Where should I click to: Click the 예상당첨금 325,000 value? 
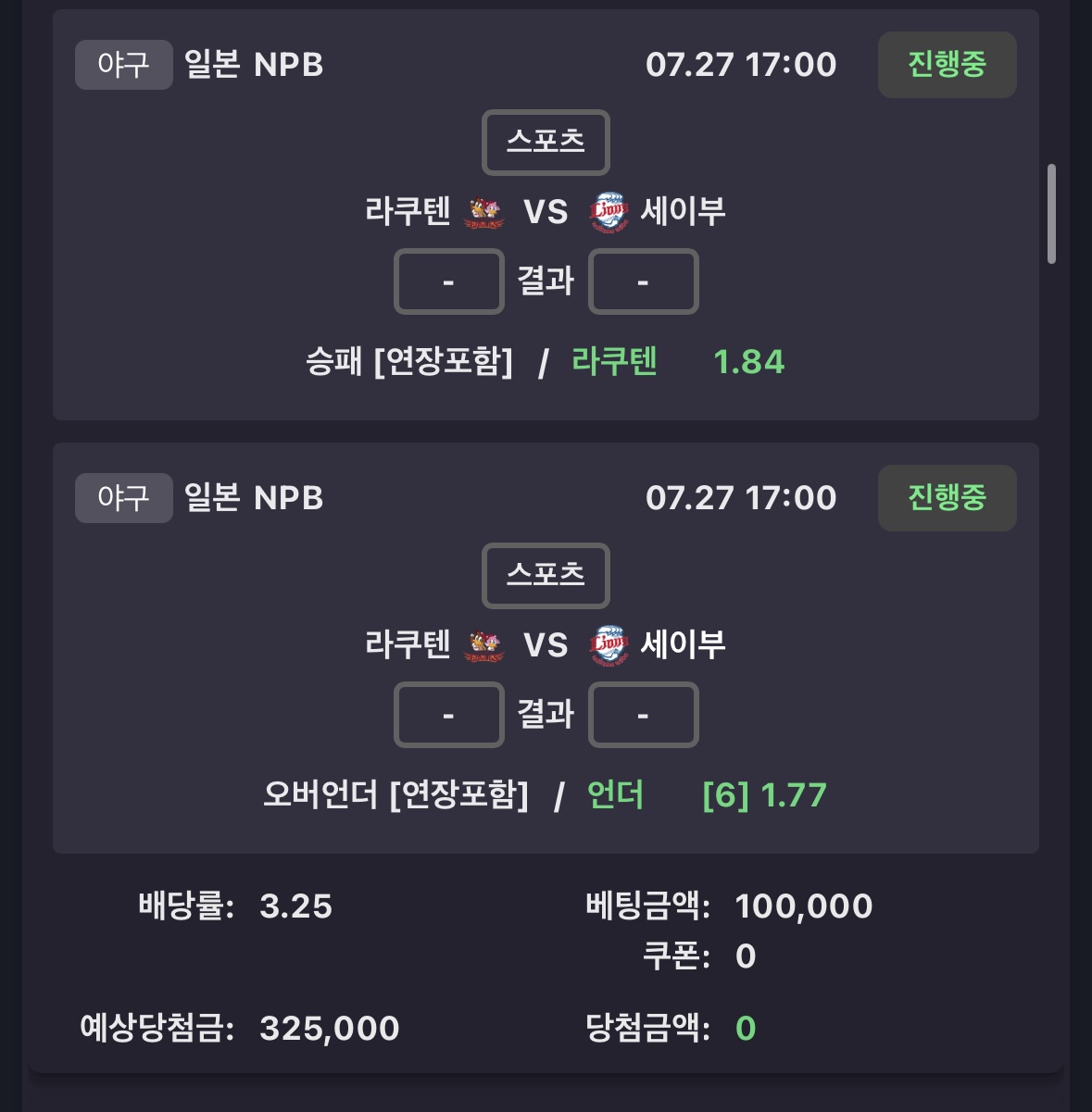pos(330,1028)
